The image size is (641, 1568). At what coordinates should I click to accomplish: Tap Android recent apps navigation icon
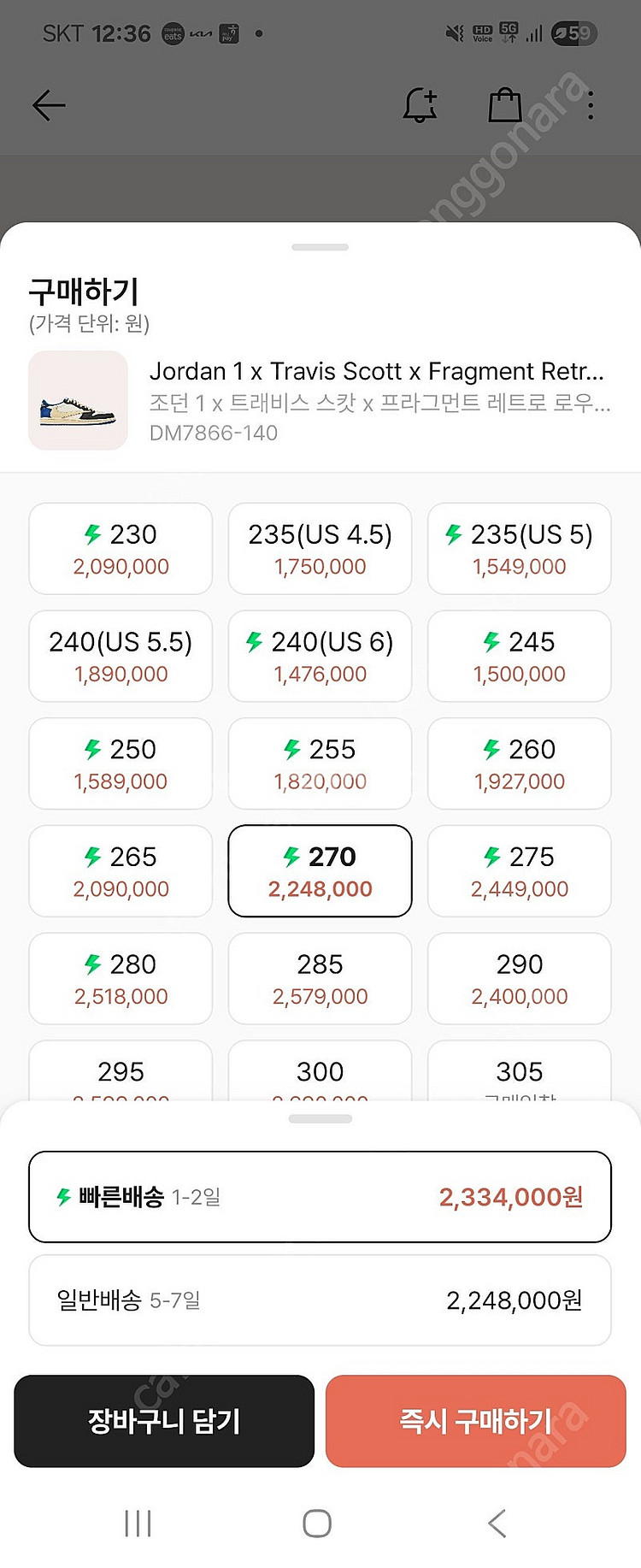(x=138, y=1523)
